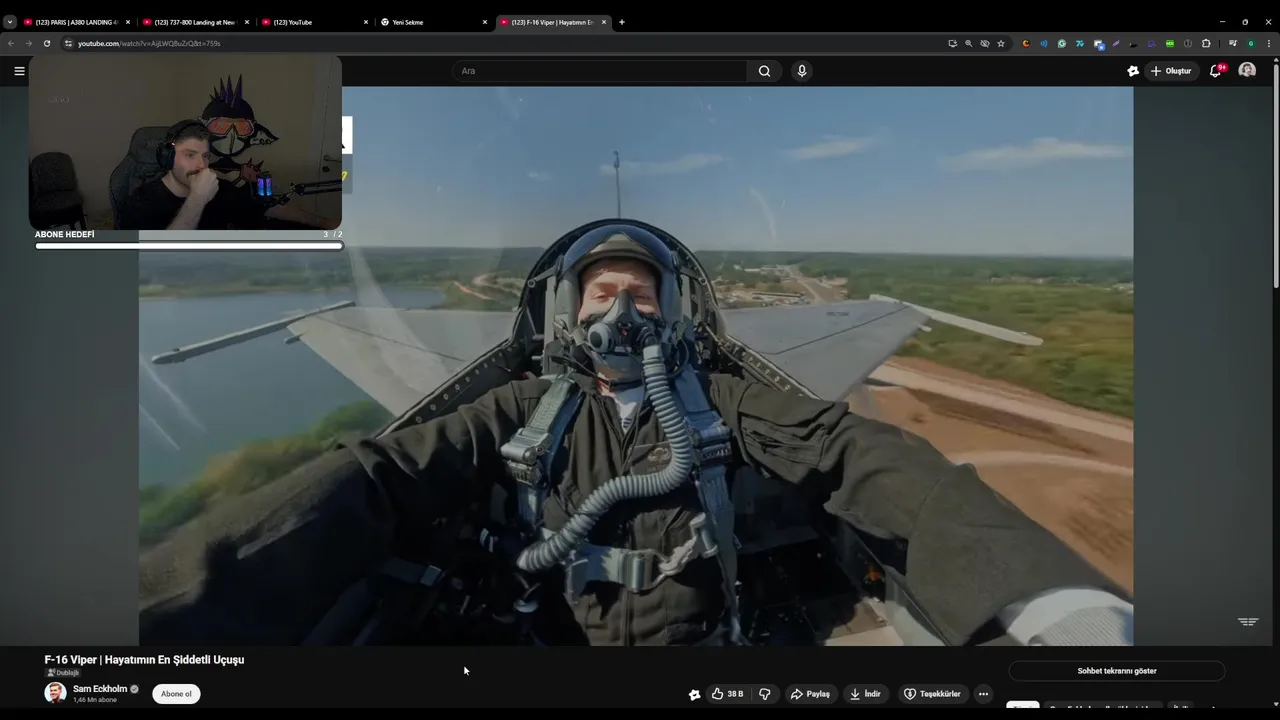Click the streamer webcam overlay
The image size is (1280, 720).
point(185,142)
